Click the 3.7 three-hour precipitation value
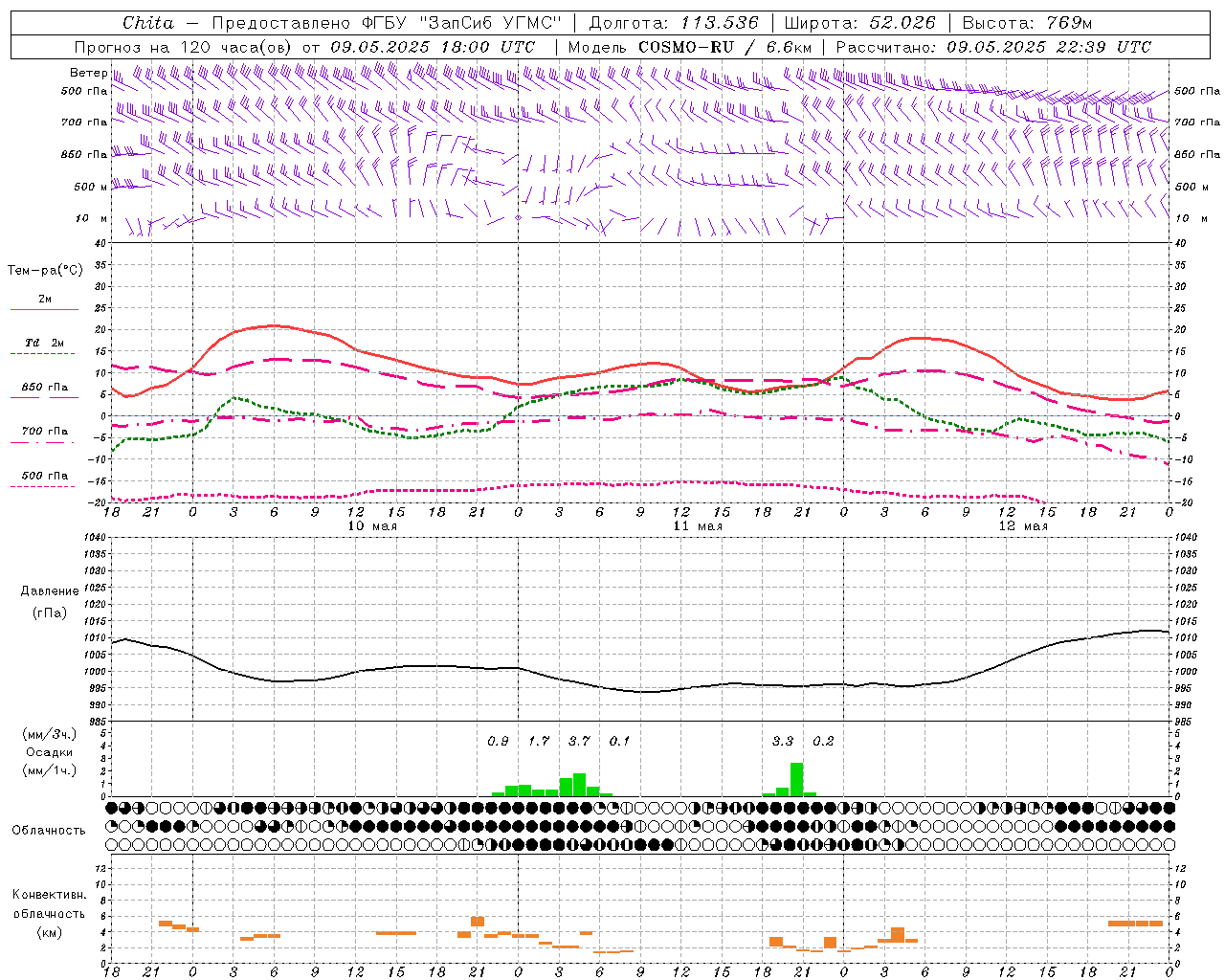The height and width of the screenshot is (980, 1225). tap(579, 742)
